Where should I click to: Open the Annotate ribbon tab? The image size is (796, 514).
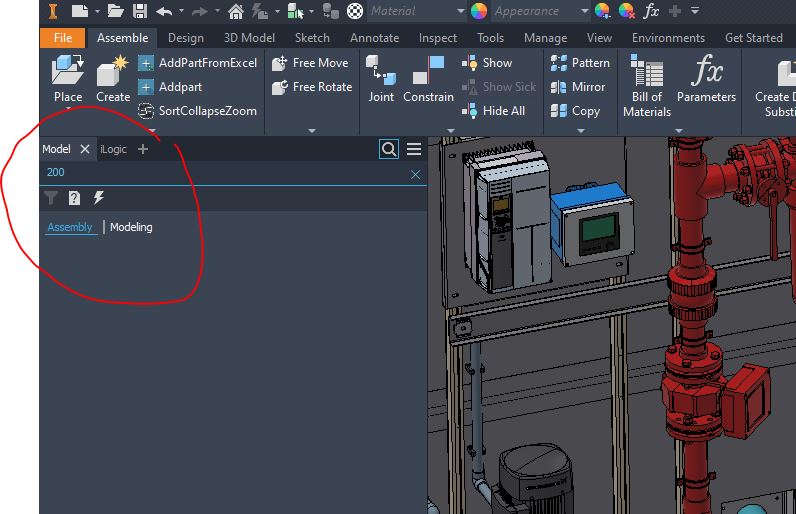374,38
